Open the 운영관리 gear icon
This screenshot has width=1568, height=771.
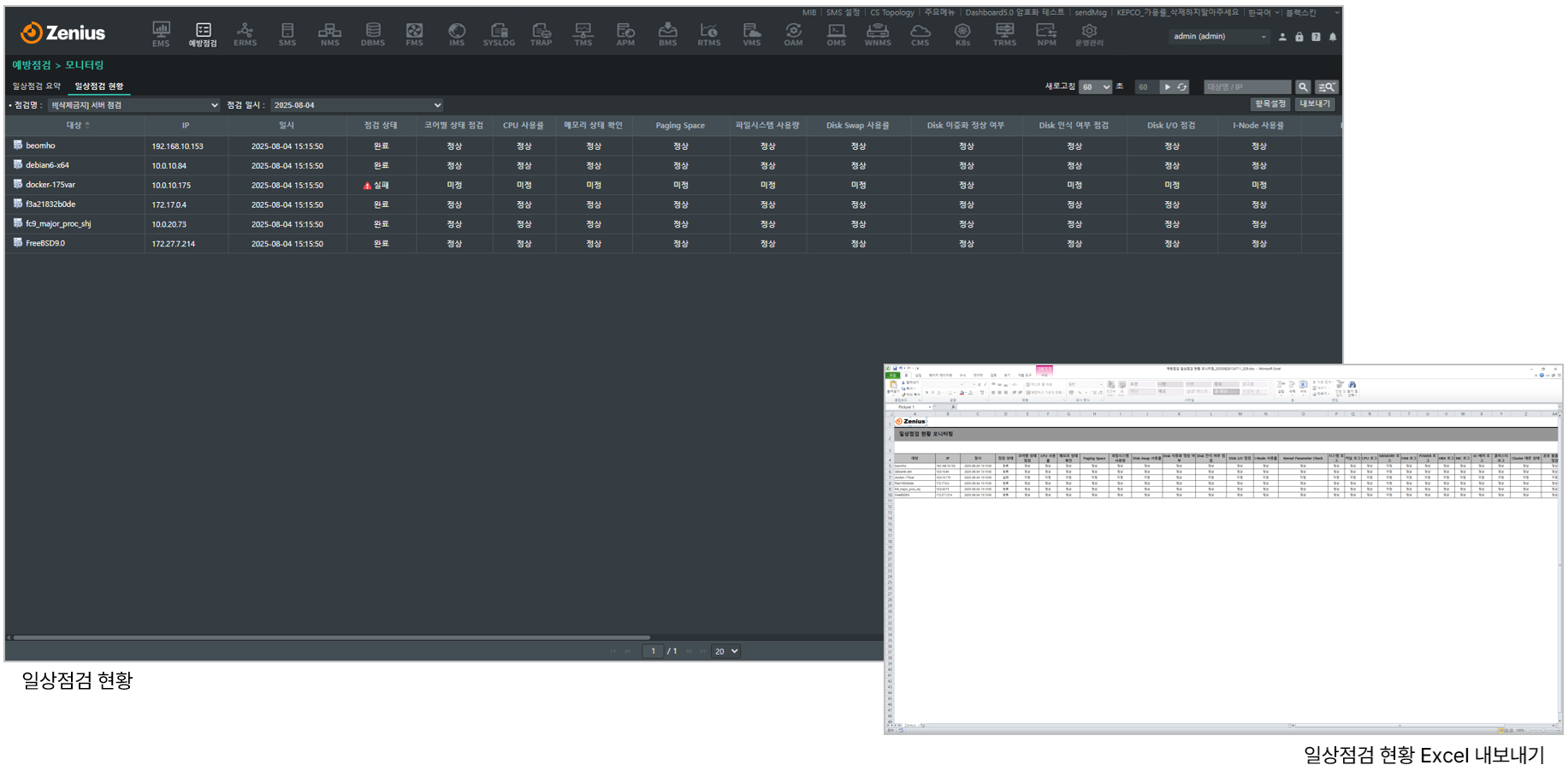pyautogui.click(x=1089, y=34)
